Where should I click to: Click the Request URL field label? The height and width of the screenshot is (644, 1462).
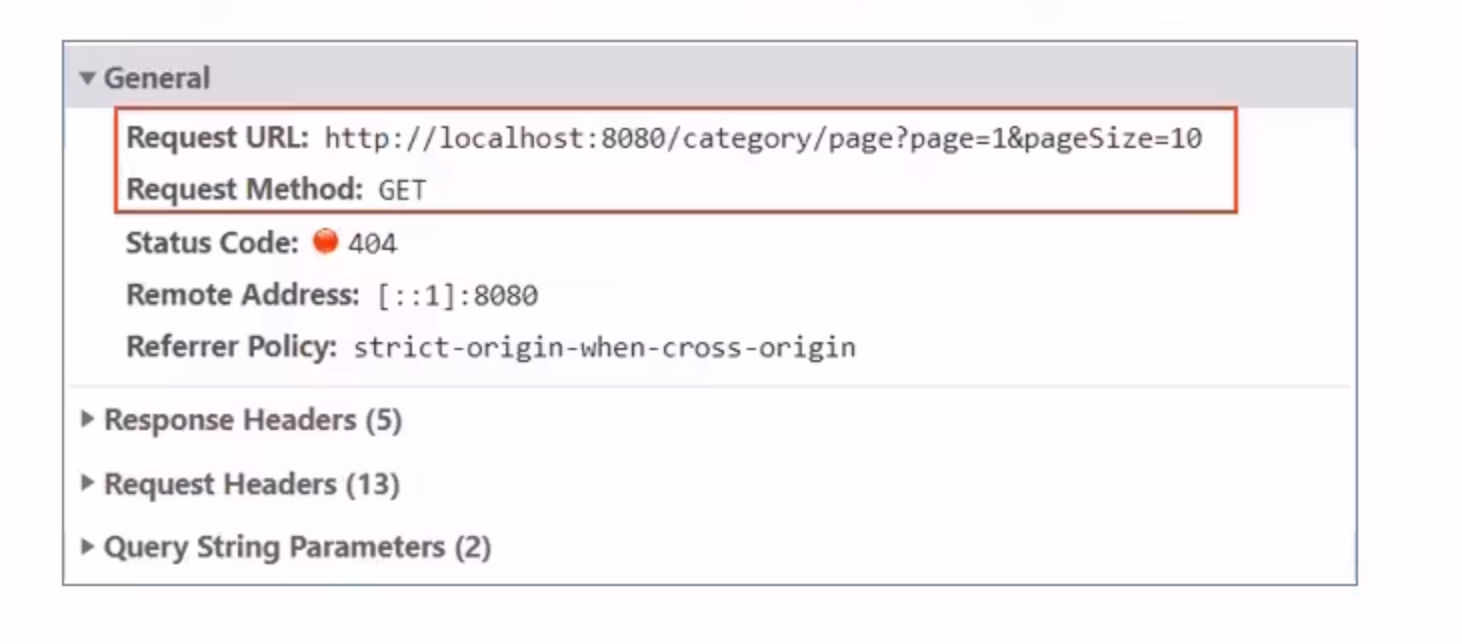[218, 137]
